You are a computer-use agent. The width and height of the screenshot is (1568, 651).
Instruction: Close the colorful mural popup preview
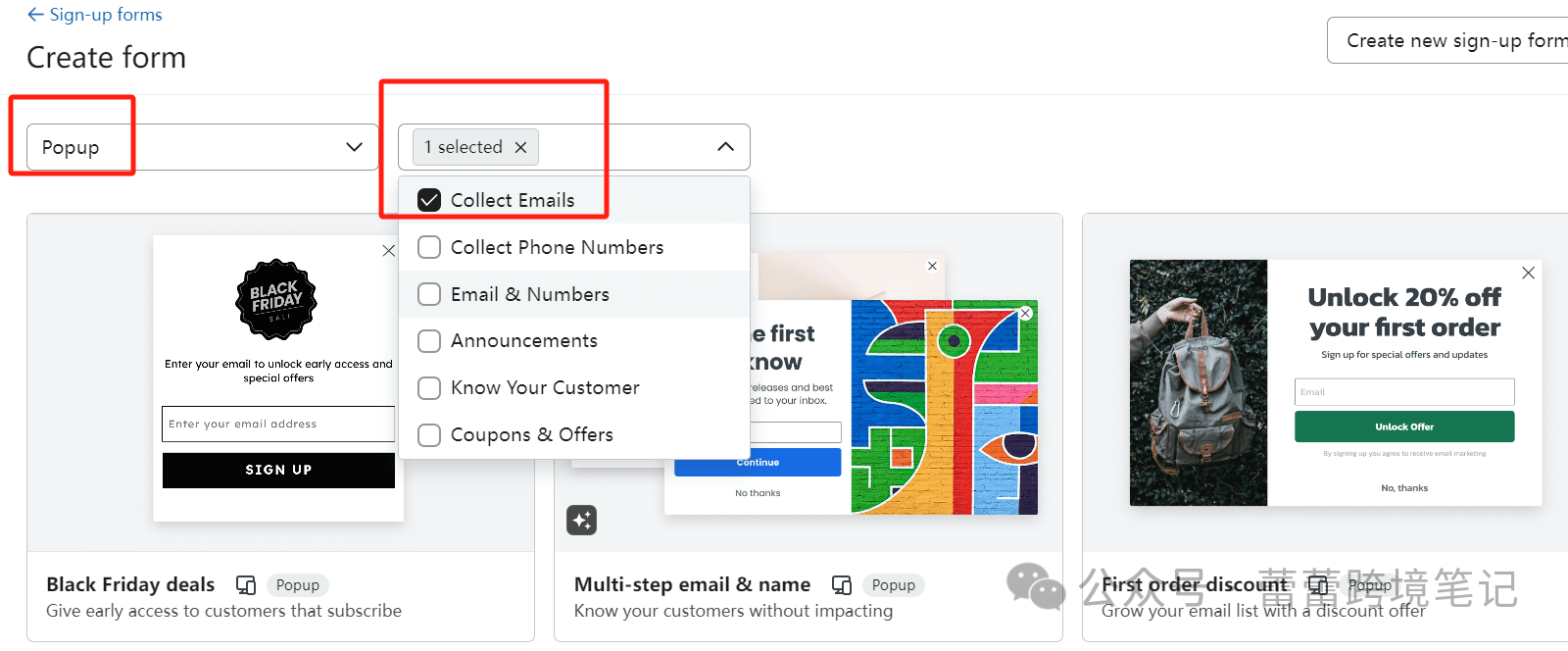(x=1025, y=314)
